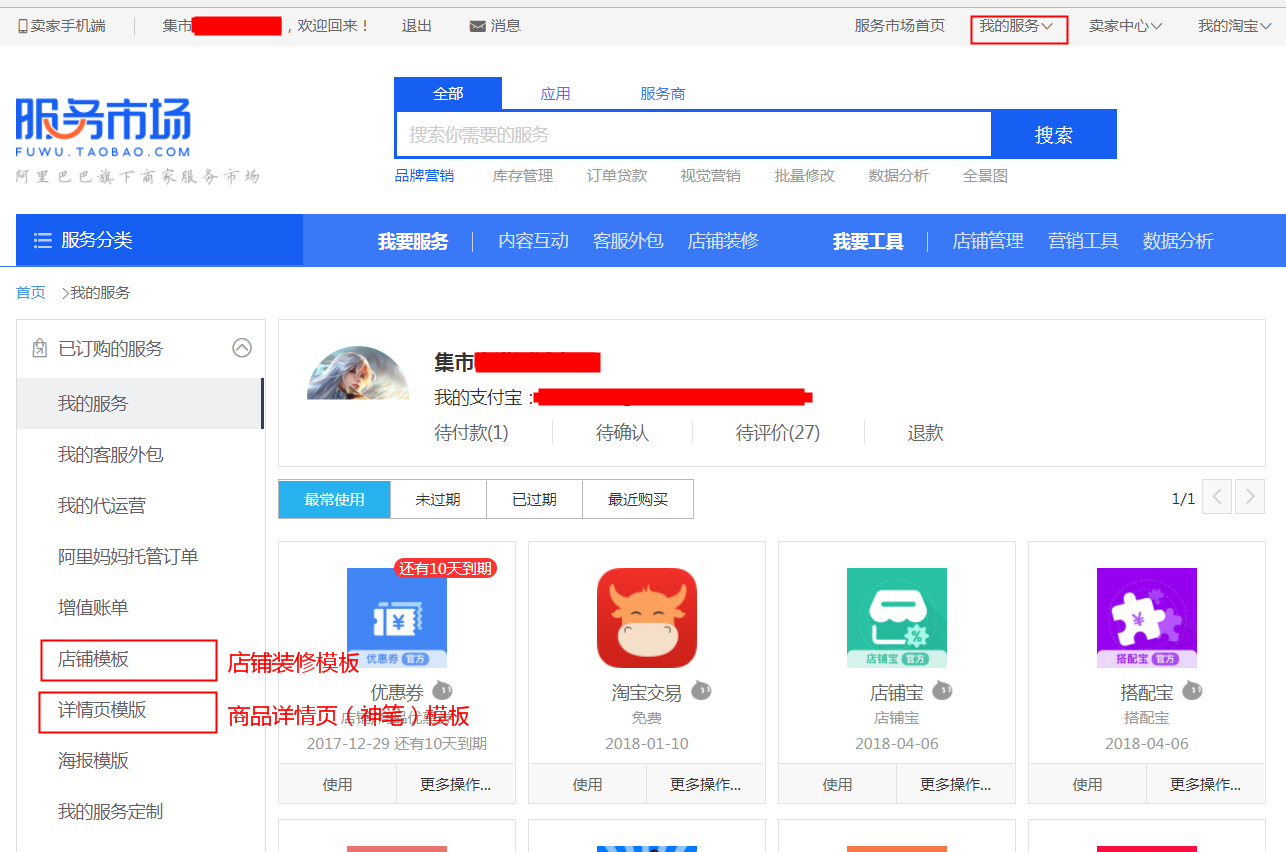Switch to the 未过期 tab
The image size is (1286, 852).
pos(438,499)
